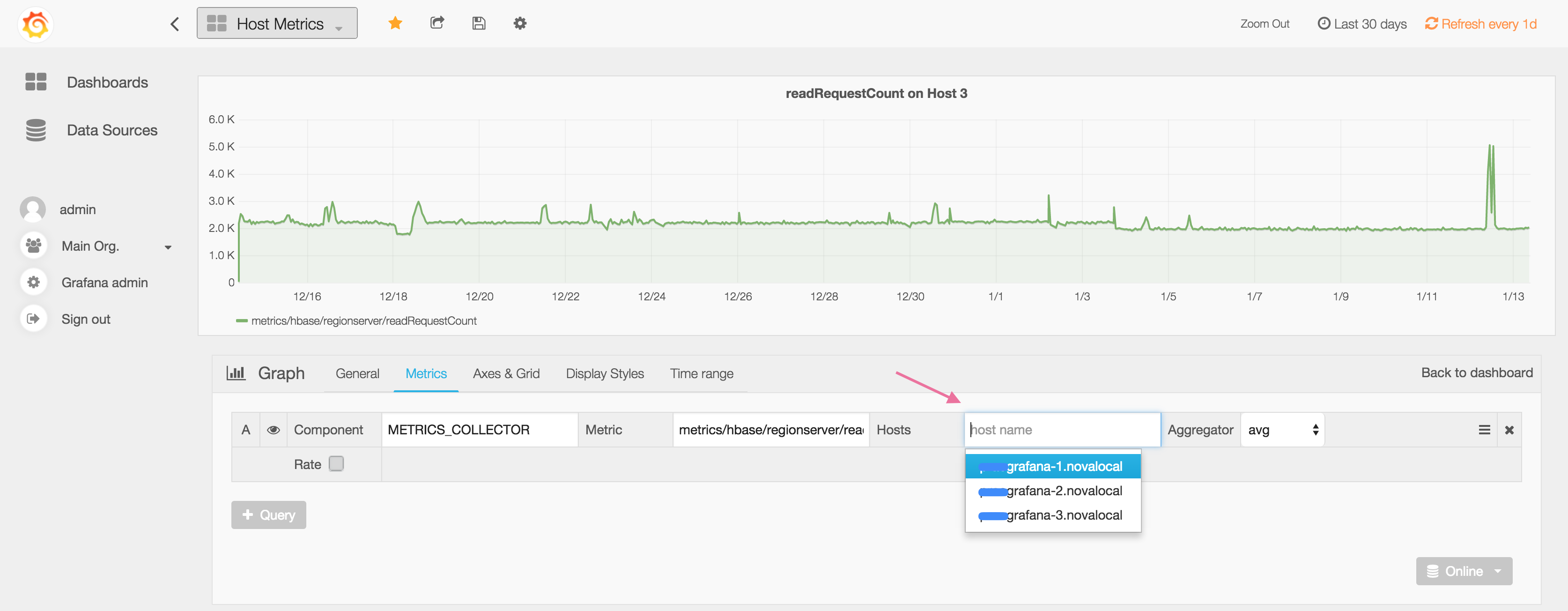
Task: Switch to Axes & Grid tab
Action: [x=506, y=373]
